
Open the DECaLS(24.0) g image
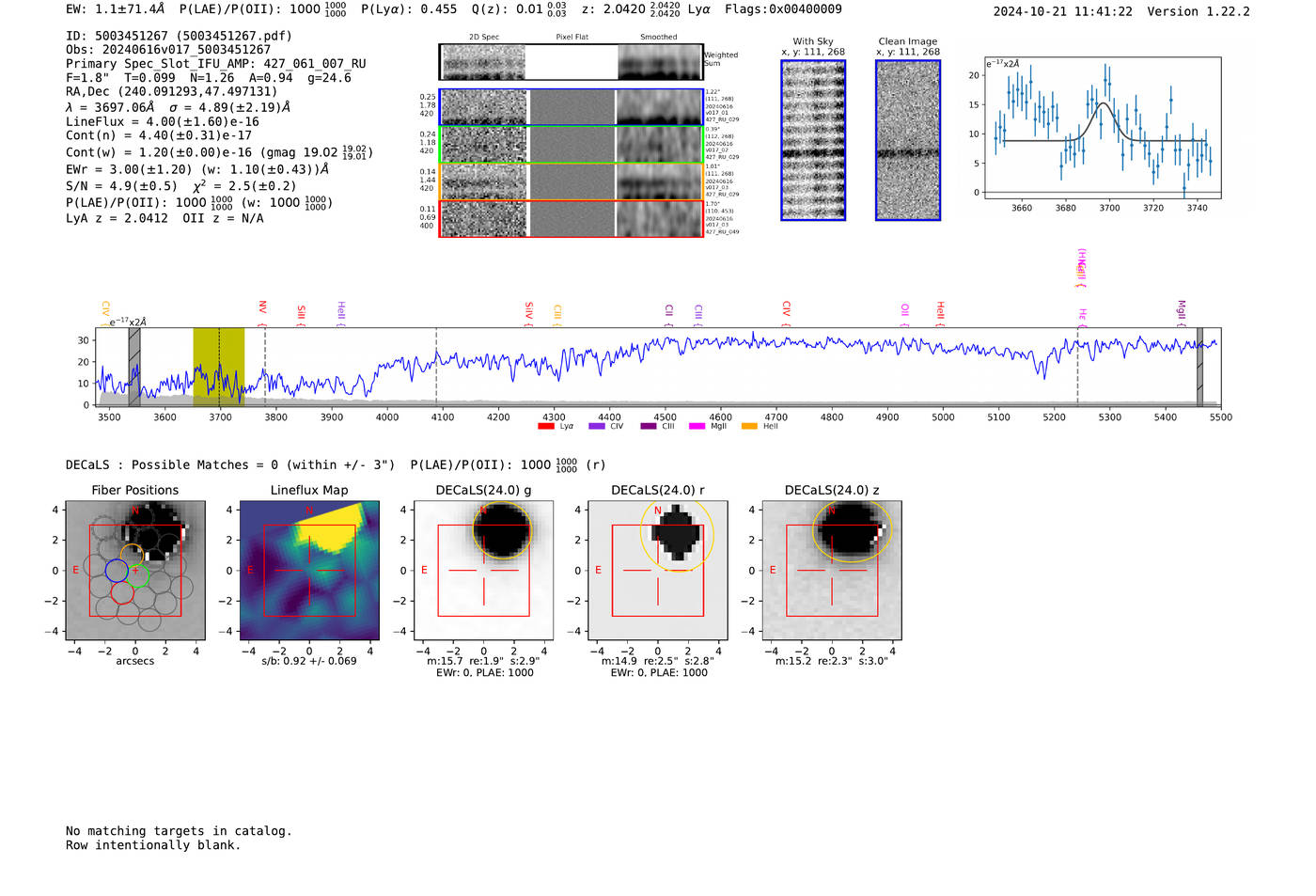tap(484, 570)
